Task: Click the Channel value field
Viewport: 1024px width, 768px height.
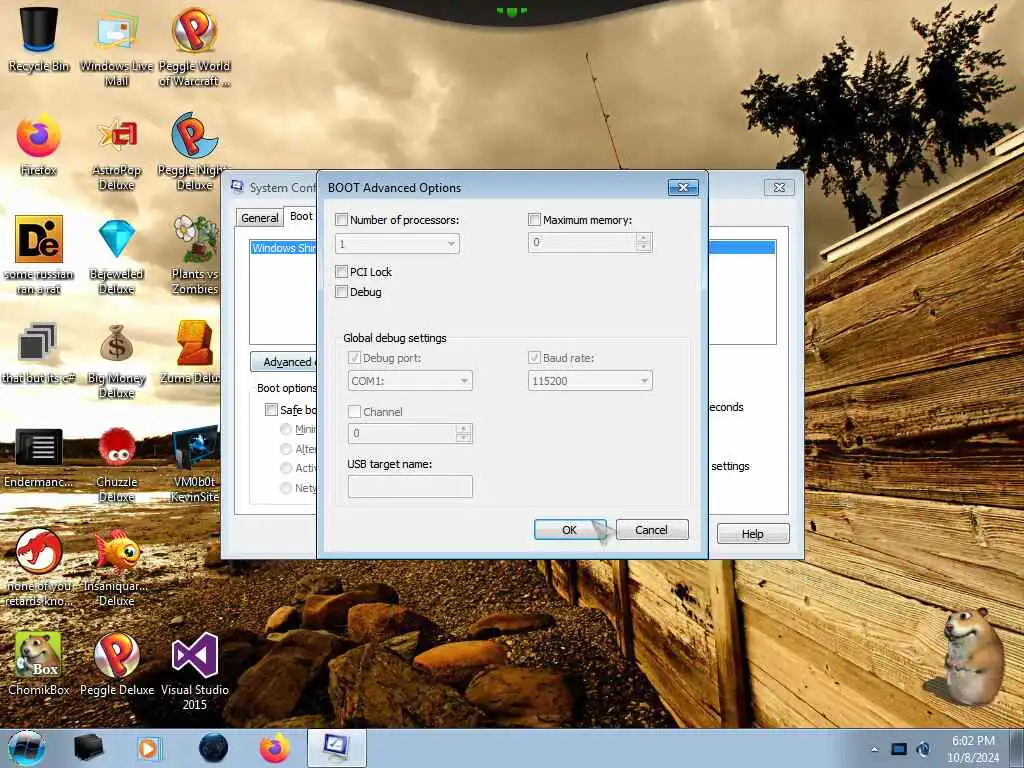Action: tap(402, 433)
